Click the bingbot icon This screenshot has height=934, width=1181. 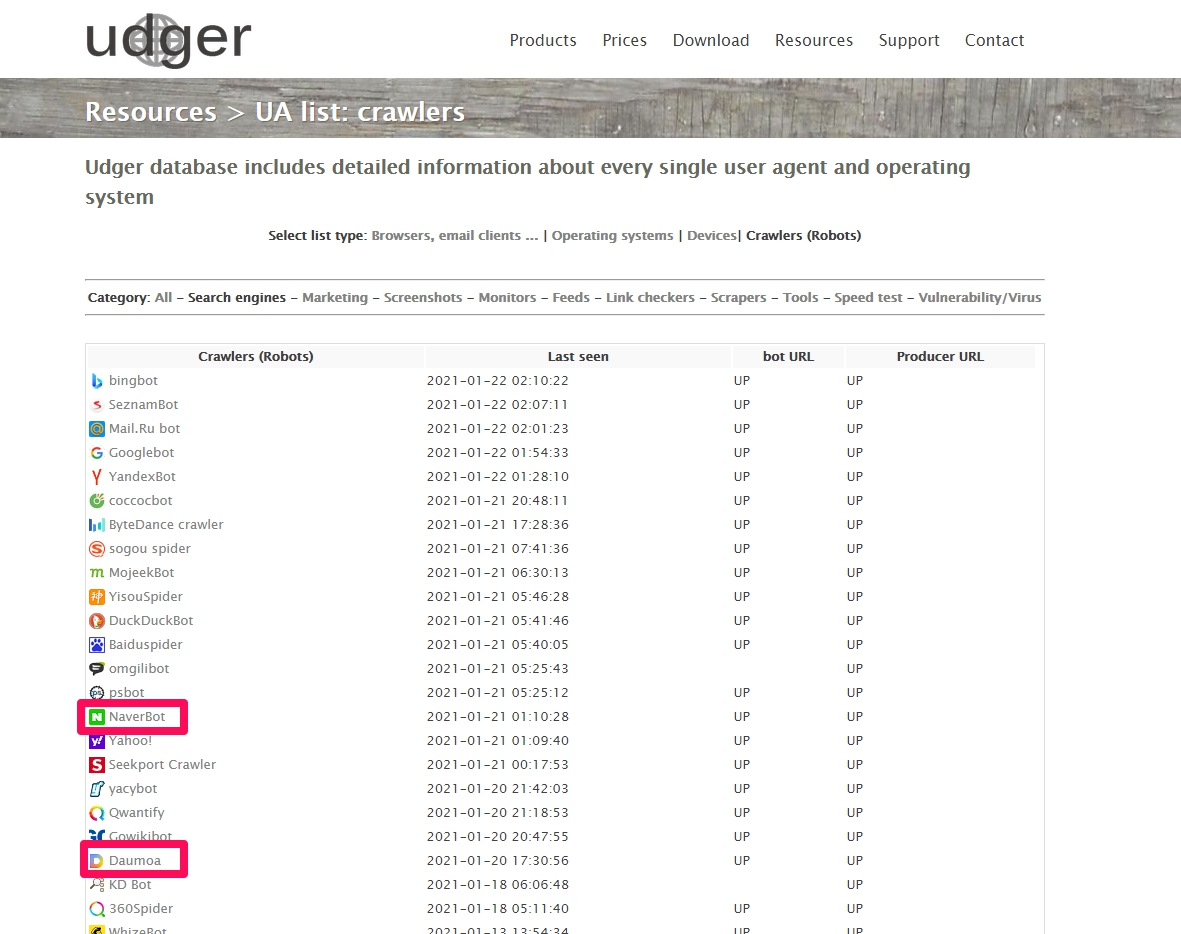[x=96, y=381]
